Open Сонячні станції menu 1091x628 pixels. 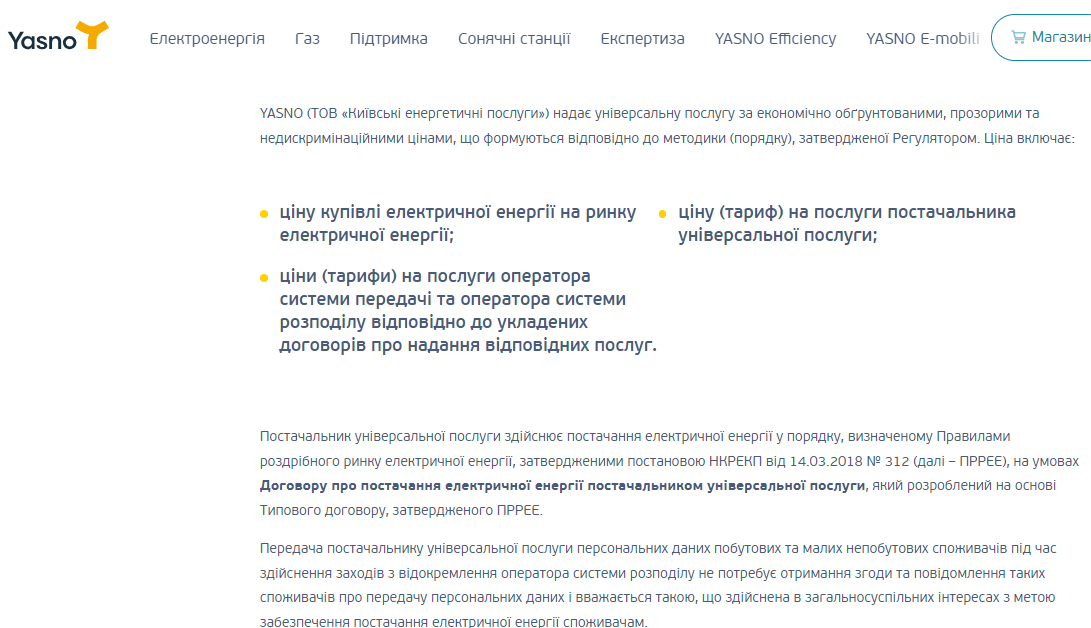pyautogui.click(x=514, y=39)
